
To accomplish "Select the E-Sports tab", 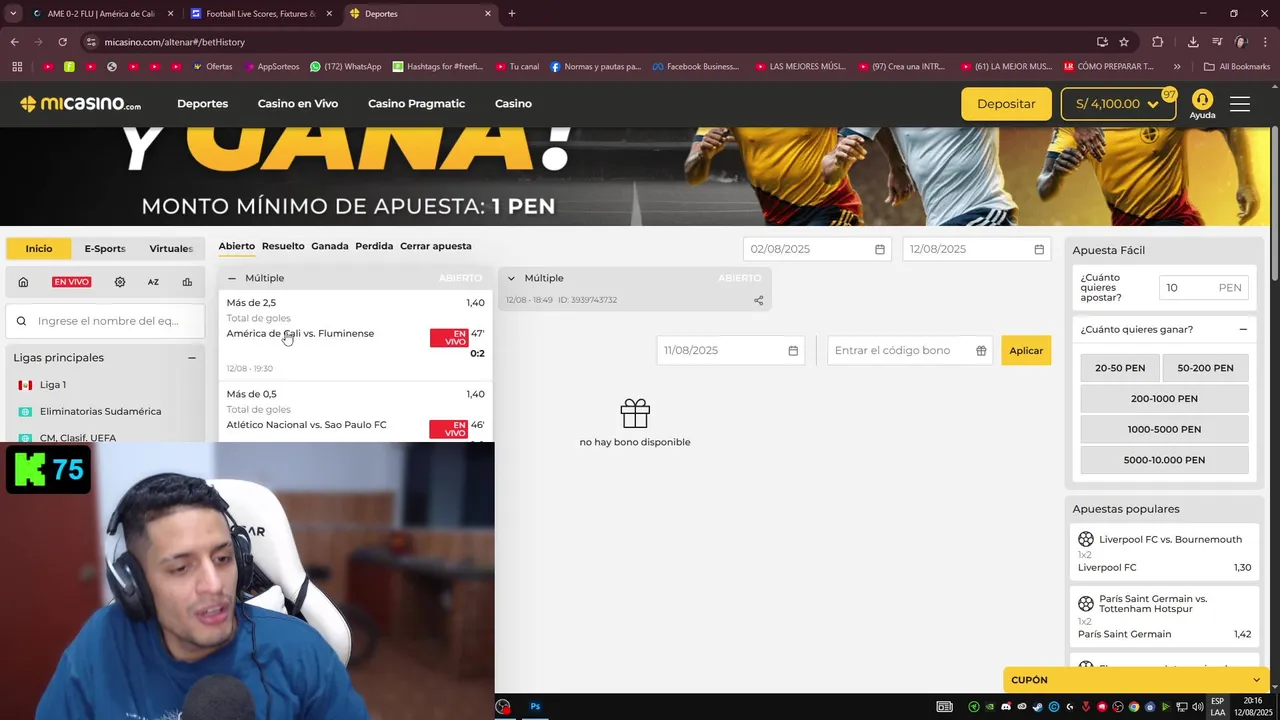I will (x=105, y=249).
